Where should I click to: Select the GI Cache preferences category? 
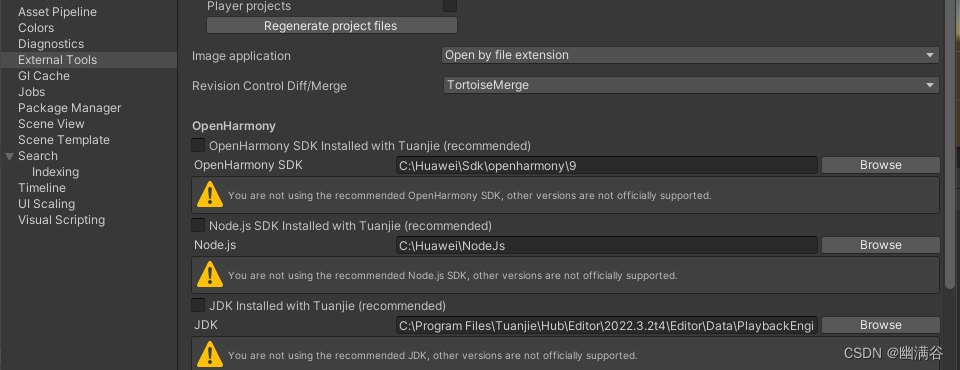click(x=44, y=76)
